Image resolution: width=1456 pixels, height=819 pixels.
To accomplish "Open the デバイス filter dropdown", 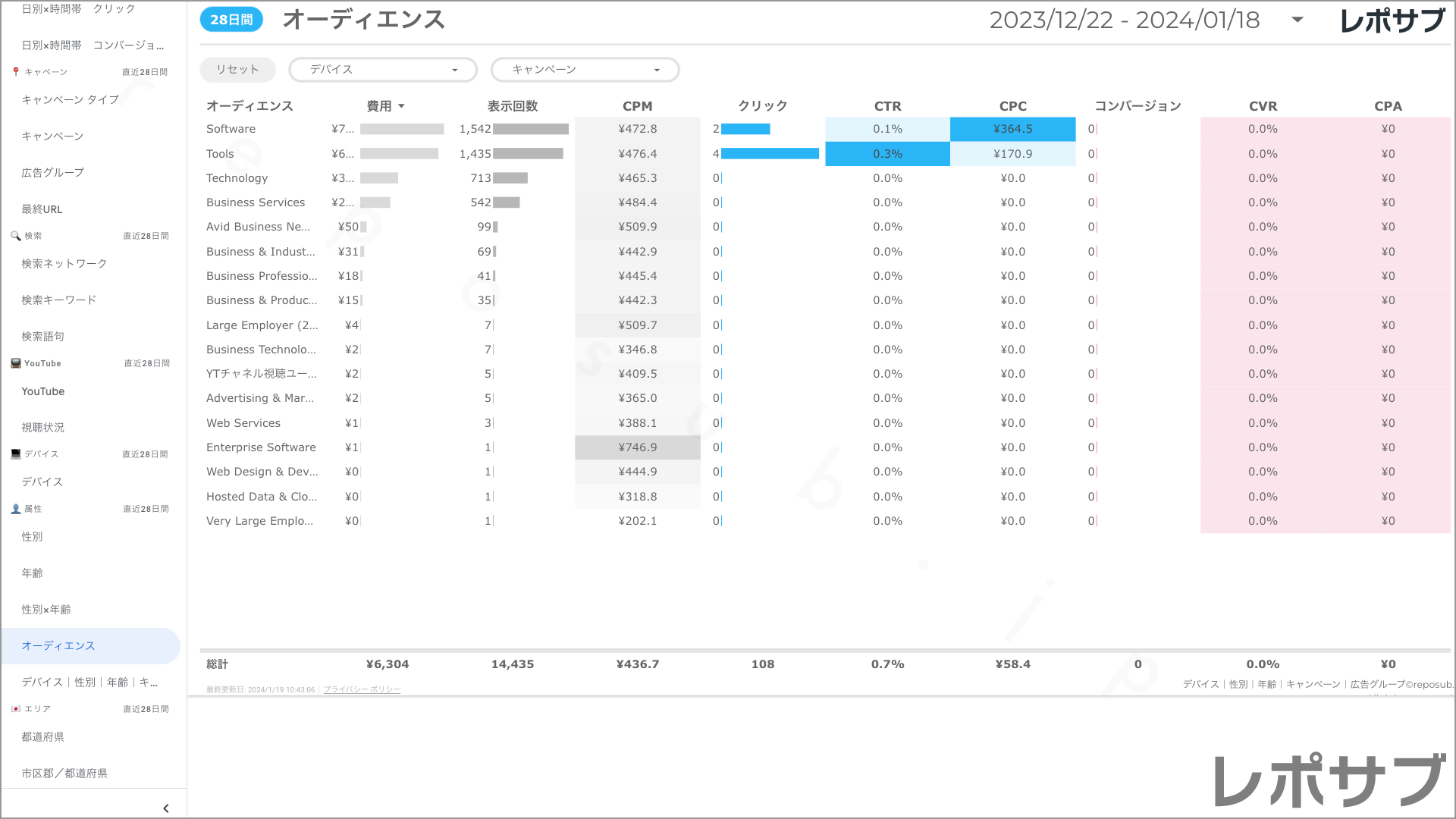I will 383,70.
